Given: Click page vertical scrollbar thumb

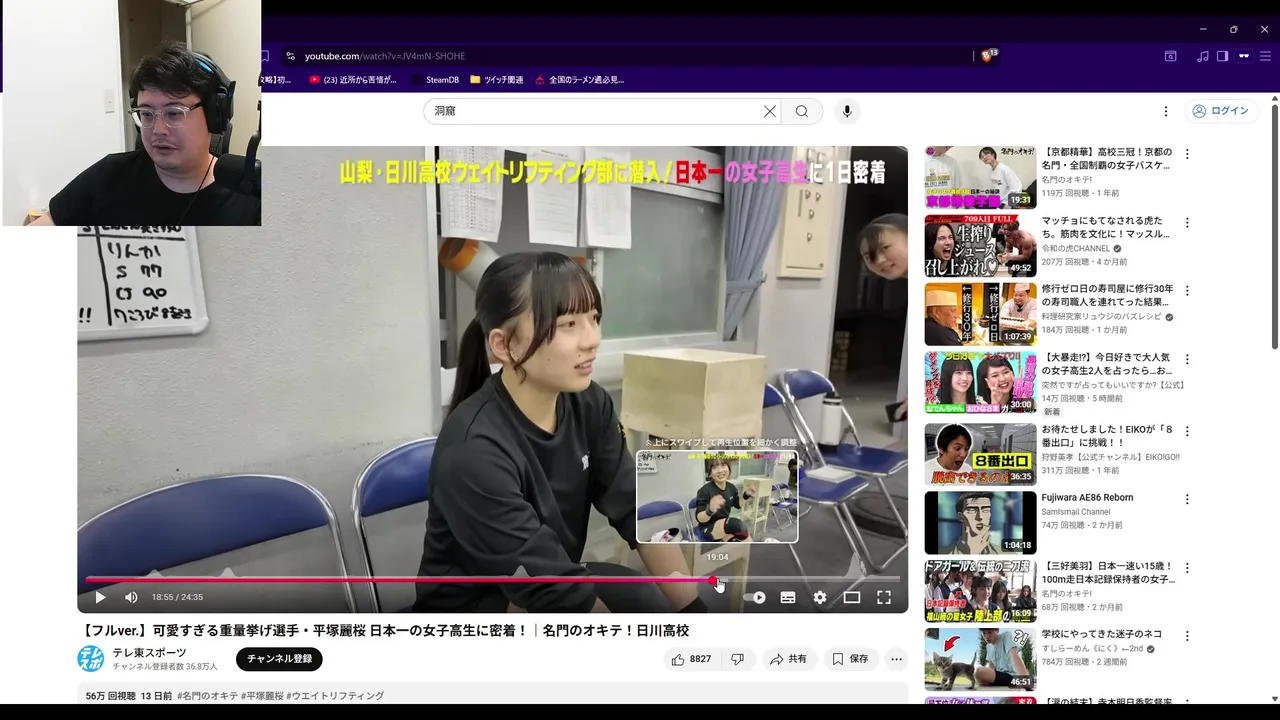Looking at the screenshot, I should point(1274,226).
